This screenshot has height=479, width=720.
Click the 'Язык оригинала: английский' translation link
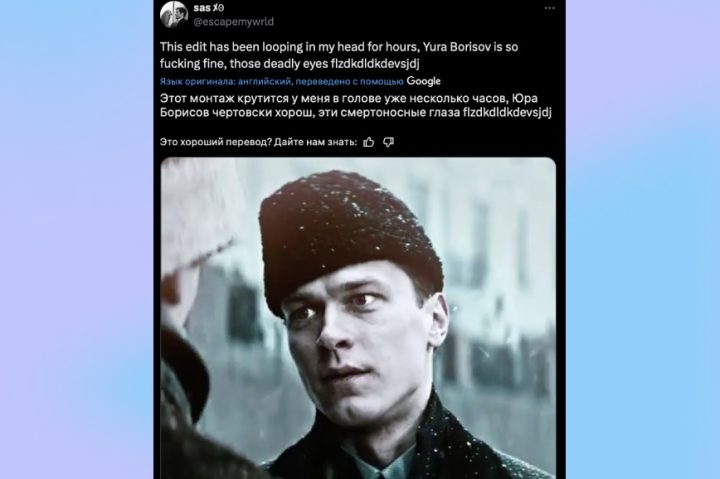(225, 82)
